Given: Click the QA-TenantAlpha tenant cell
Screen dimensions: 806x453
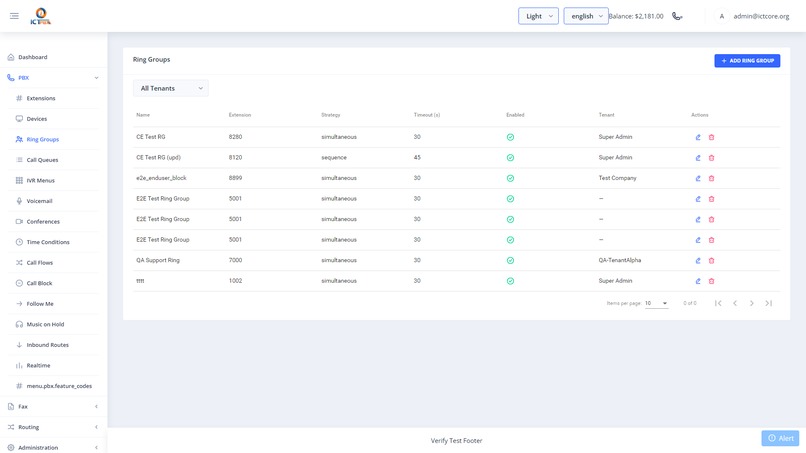Looking at the screenshot, I should click(619, 260).
